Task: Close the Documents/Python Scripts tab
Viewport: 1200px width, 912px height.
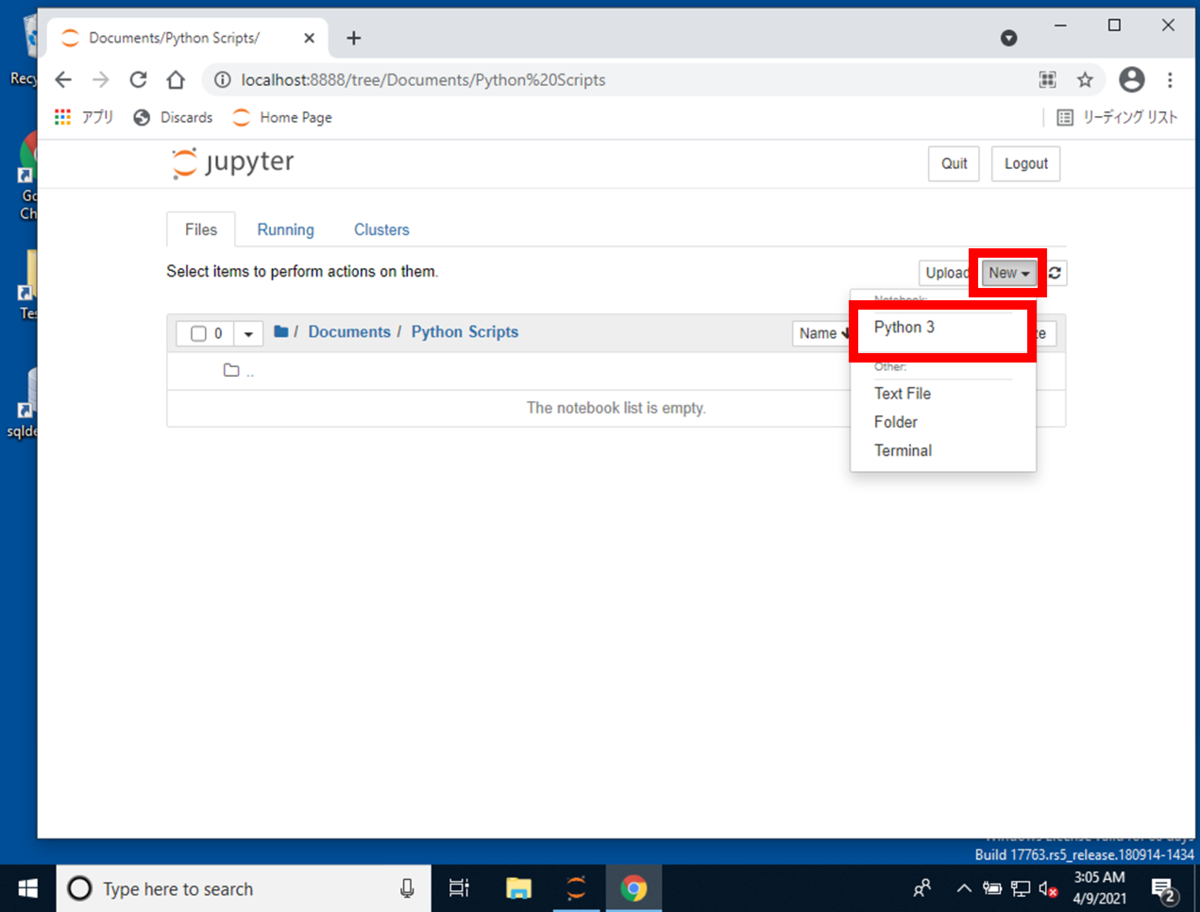Action: pos(309,38)
